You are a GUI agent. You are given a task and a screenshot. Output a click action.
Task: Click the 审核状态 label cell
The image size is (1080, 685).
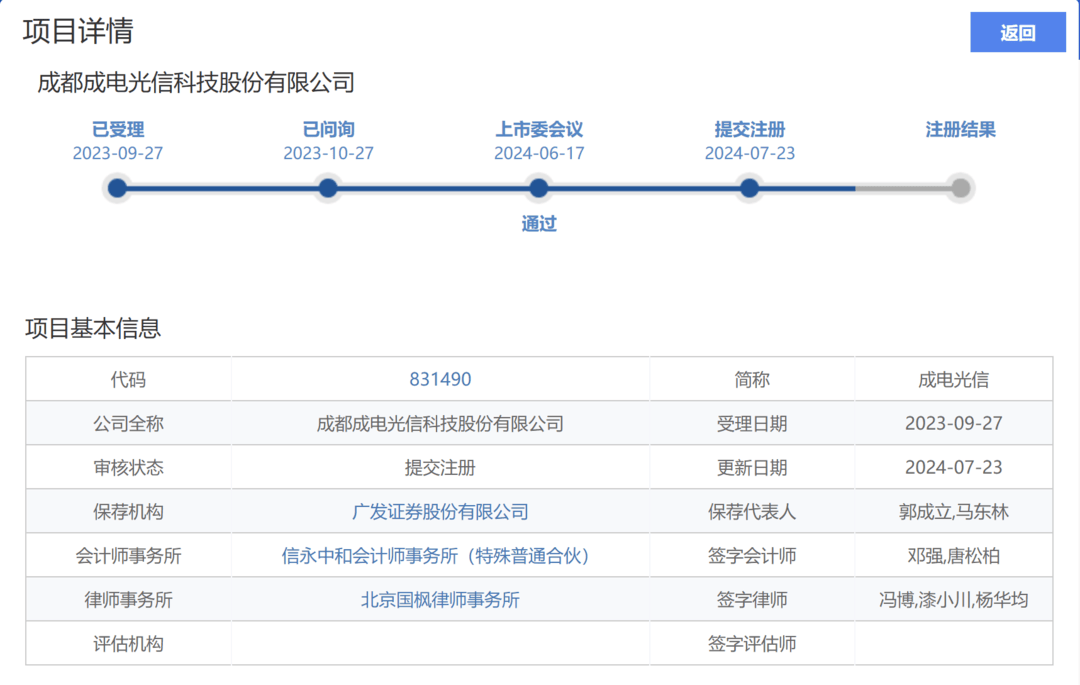pos(128,467)
